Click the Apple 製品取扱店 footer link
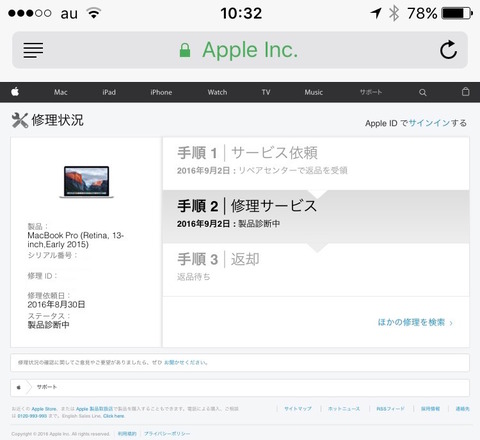 coord(94,409)
